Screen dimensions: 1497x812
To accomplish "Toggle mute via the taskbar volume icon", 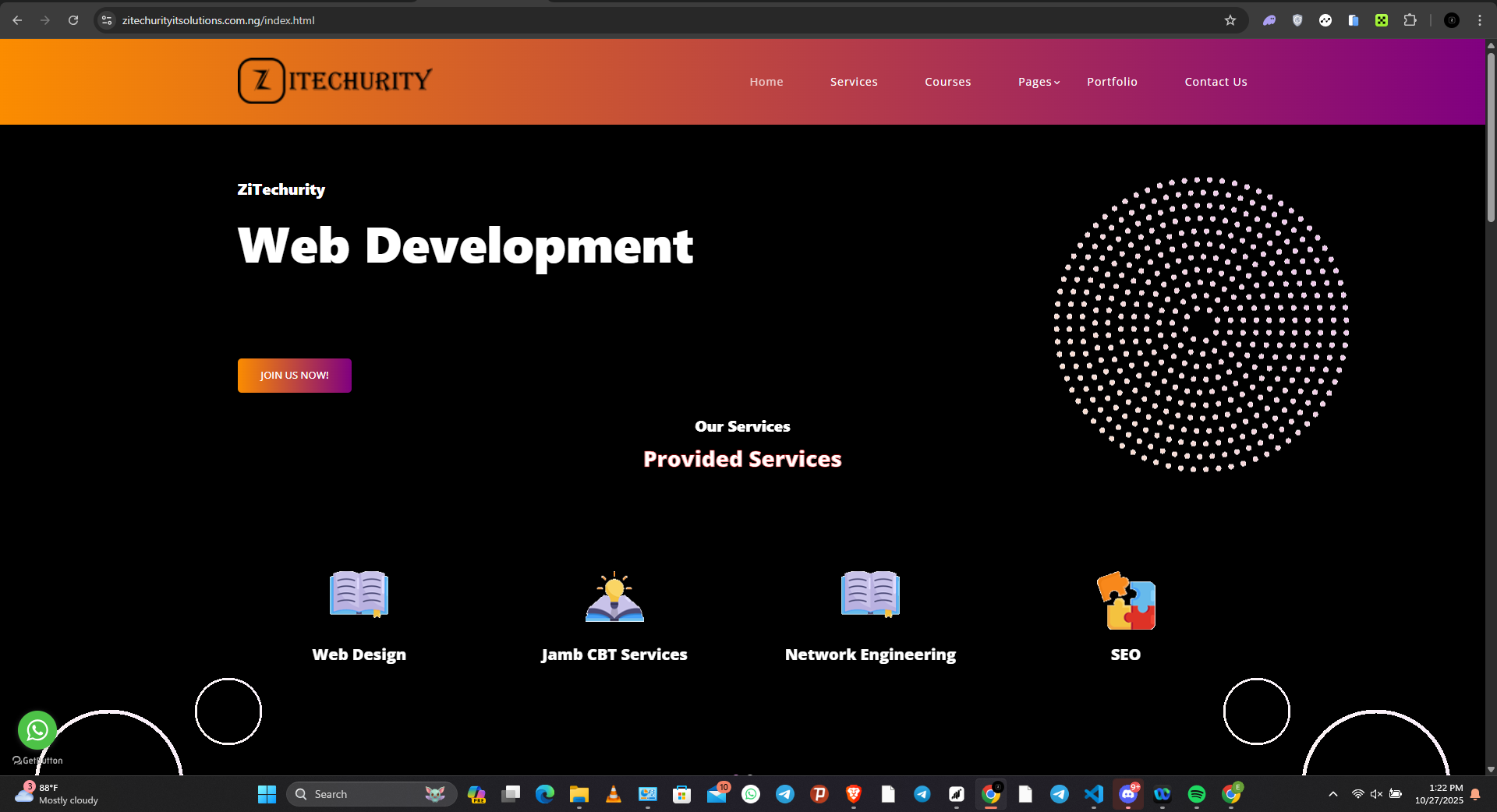I will (x=1376, y=794).
